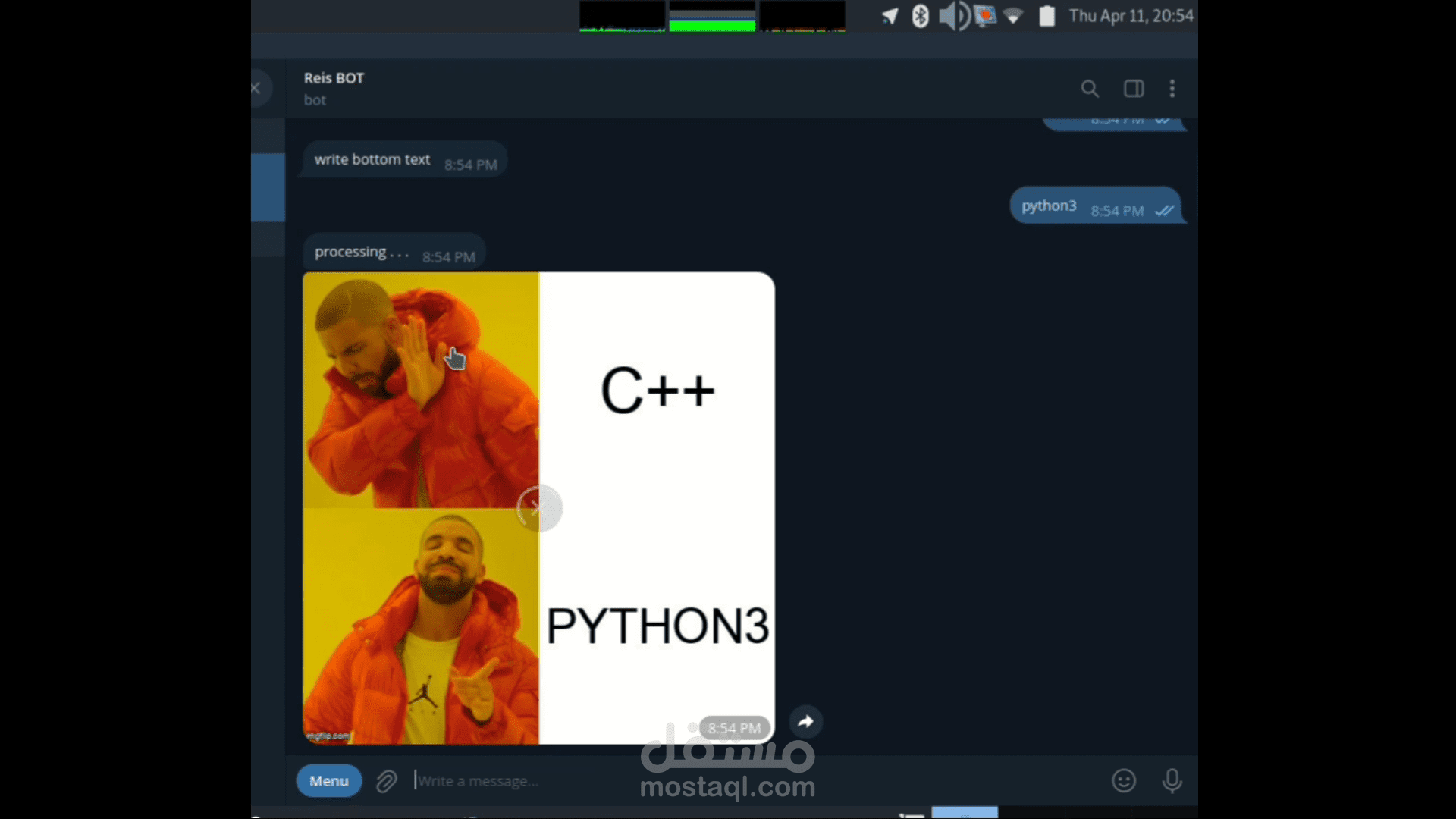Open the volume control in system tray

(954, 16)
